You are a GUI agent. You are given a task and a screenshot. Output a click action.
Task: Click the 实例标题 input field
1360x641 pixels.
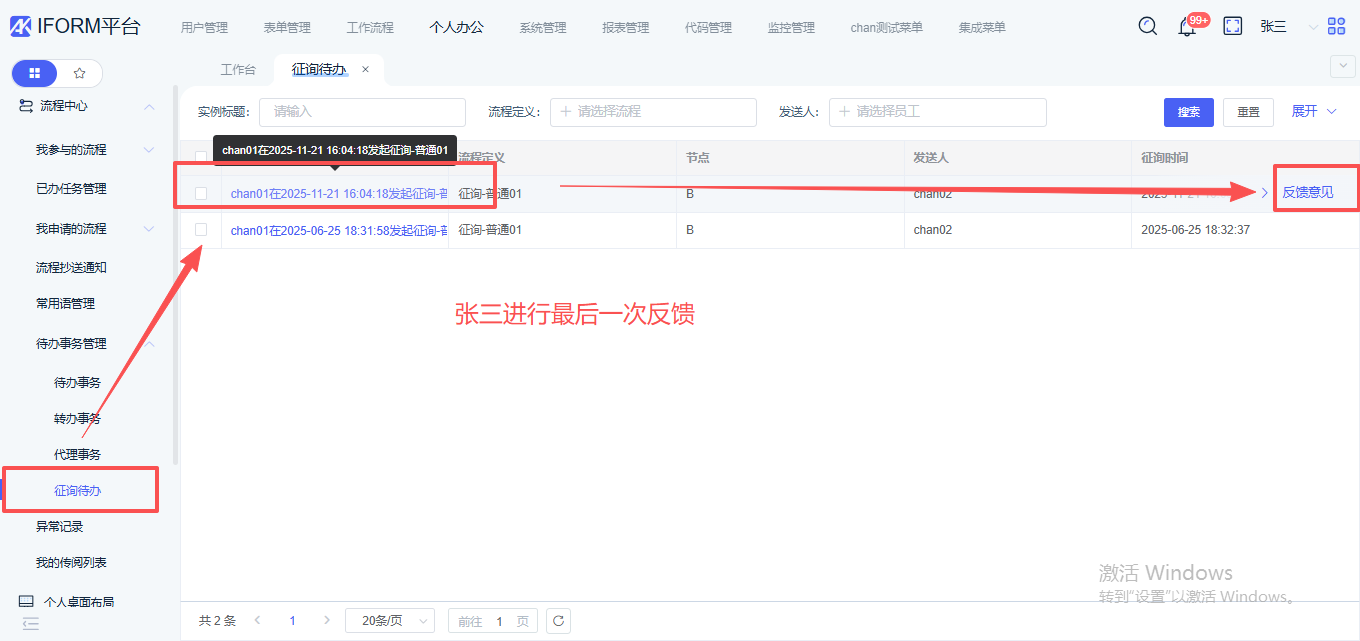click(x=362, y=112)
